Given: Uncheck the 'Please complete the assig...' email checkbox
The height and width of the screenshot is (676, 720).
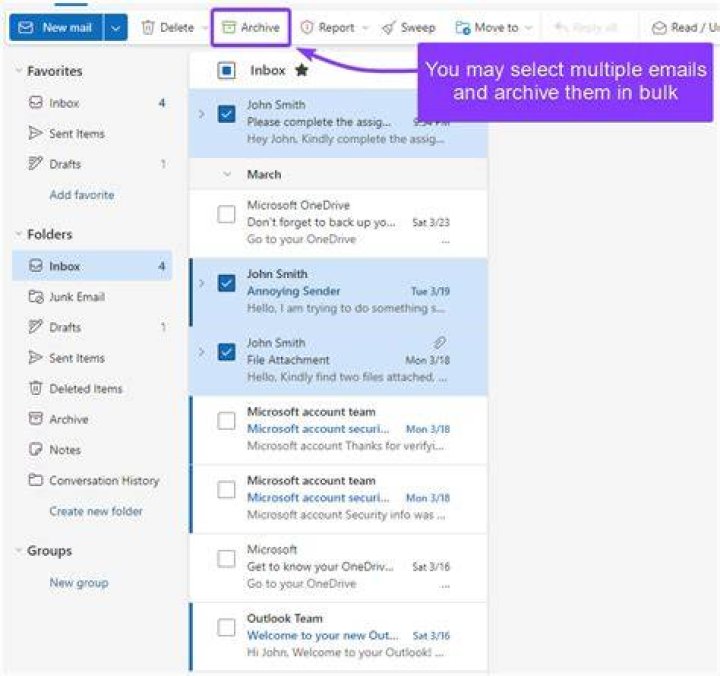Looking at the screenshot, I should pos(226,114).
